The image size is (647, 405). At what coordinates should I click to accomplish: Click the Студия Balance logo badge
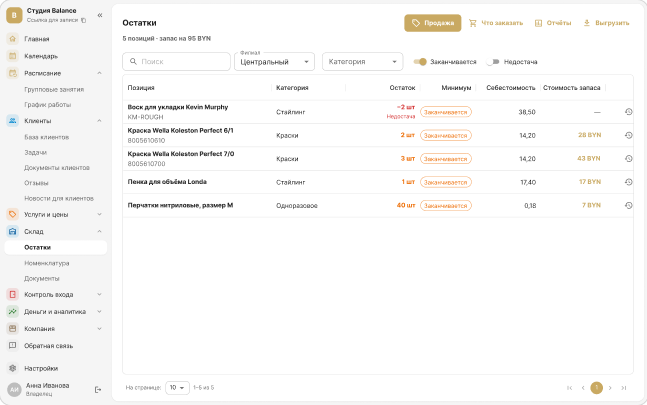tap(14, 15)
